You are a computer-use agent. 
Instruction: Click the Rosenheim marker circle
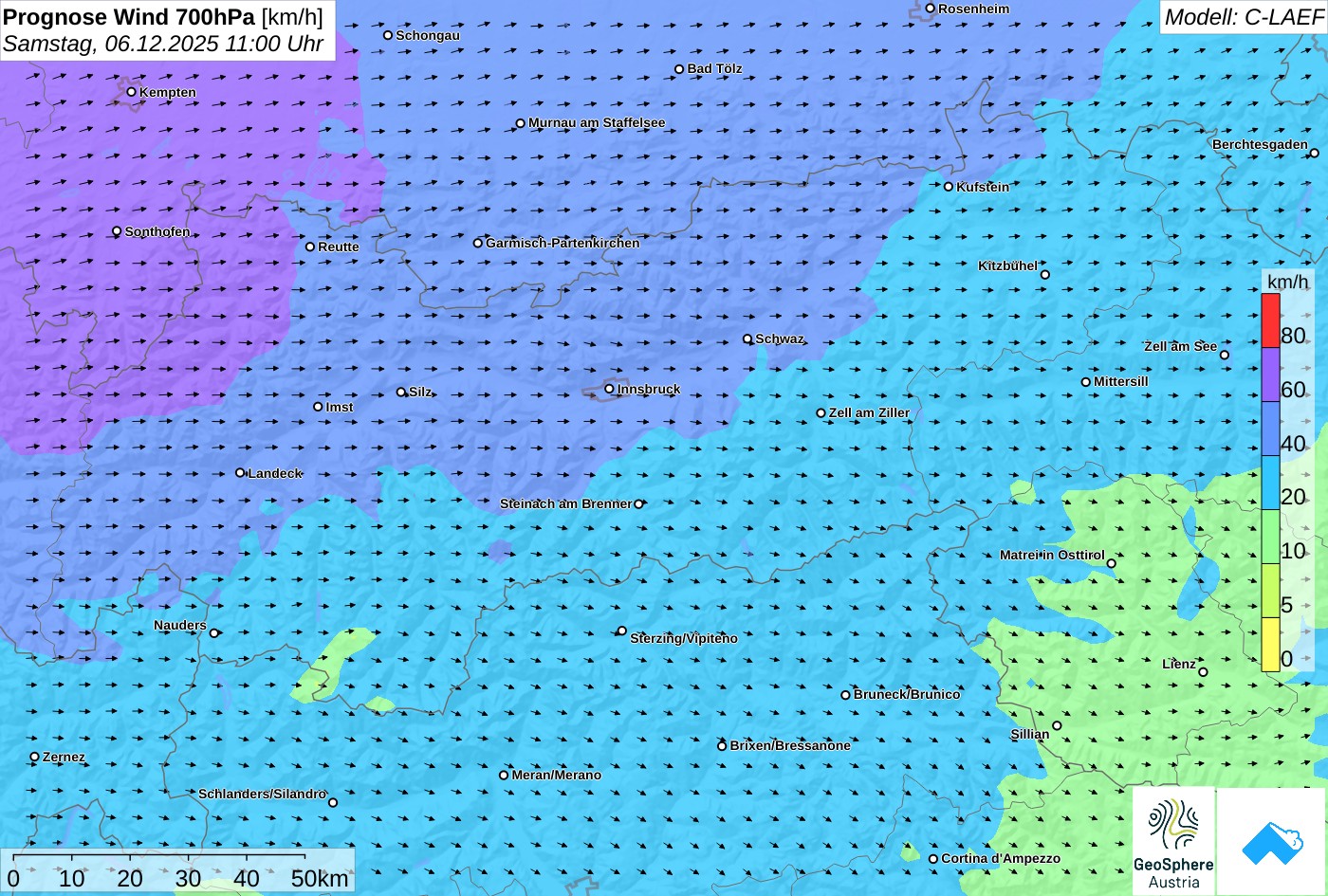coord(930,9)
